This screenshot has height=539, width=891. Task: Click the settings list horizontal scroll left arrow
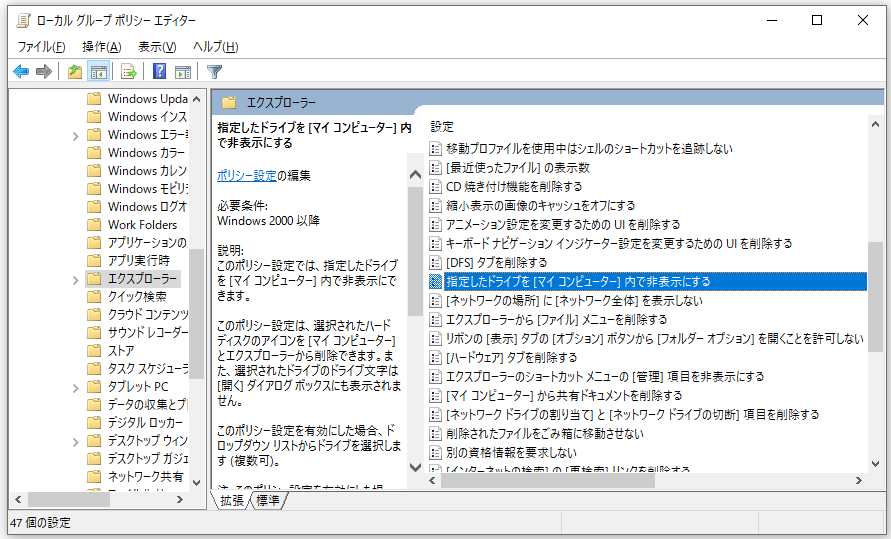pyautogui.click(x=432, y=480)
